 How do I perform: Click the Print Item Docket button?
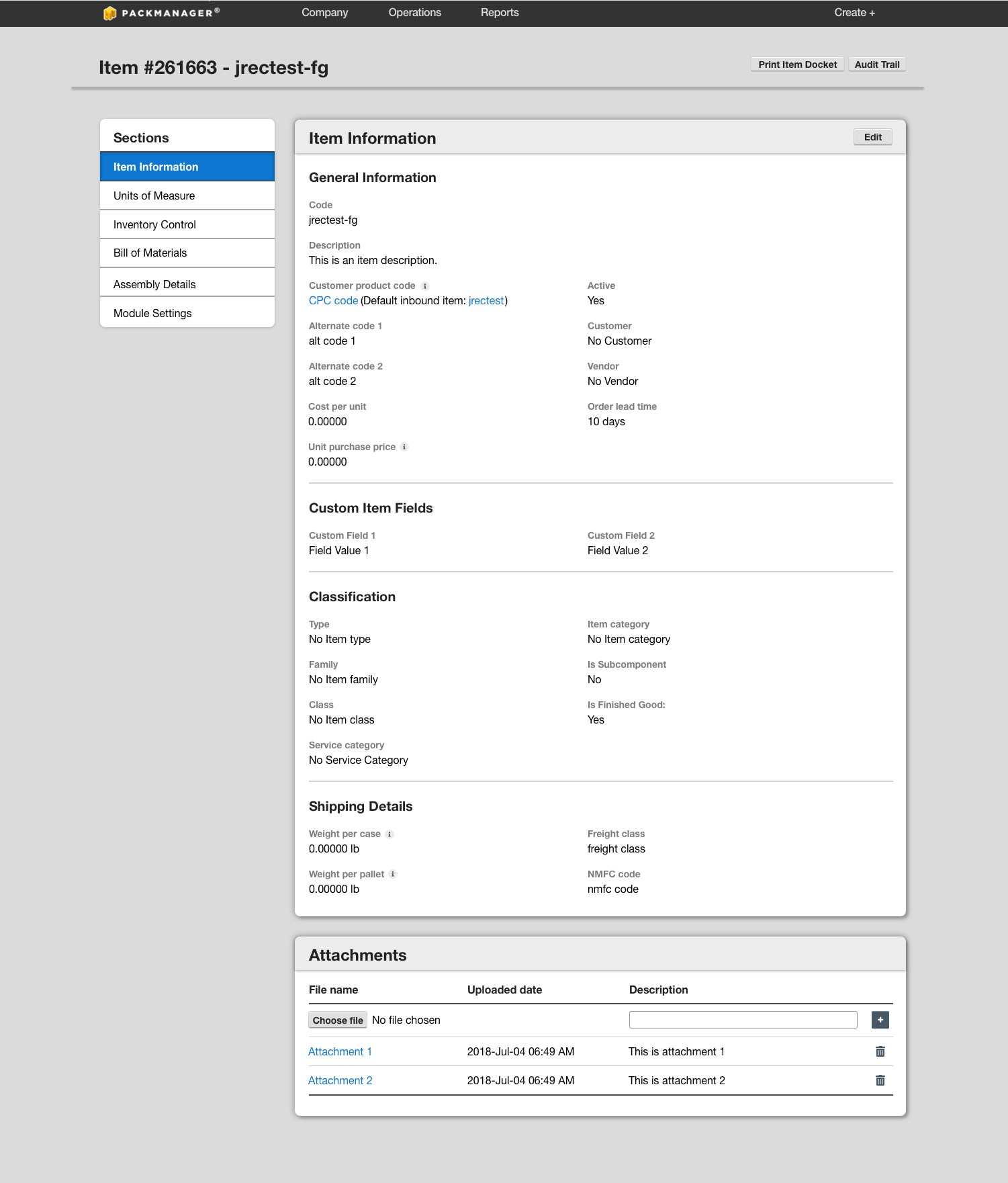(x=797, y=64)
